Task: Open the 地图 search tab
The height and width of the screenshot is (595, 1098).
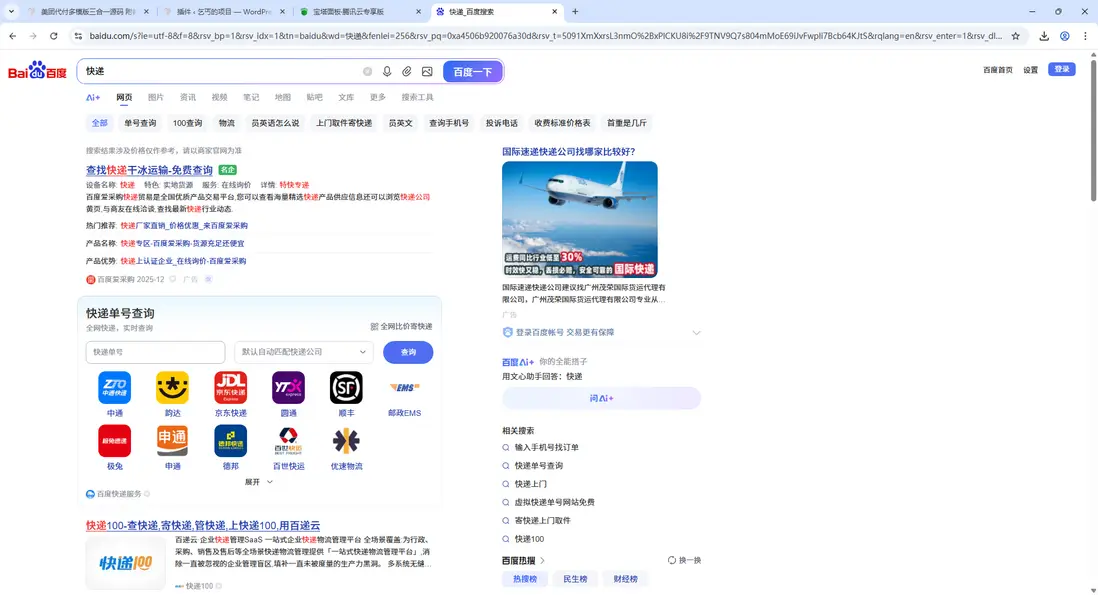Action: coord(283,98)
